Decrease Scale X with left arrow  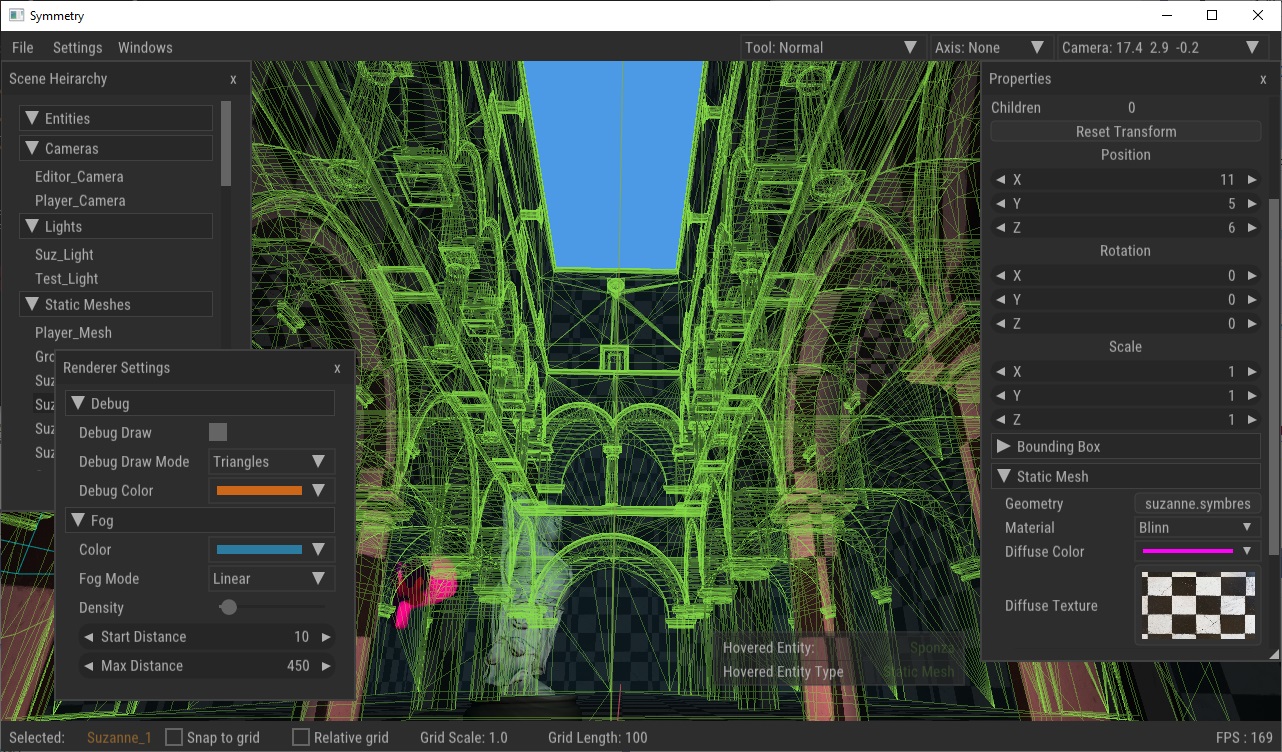(1000, 371)
